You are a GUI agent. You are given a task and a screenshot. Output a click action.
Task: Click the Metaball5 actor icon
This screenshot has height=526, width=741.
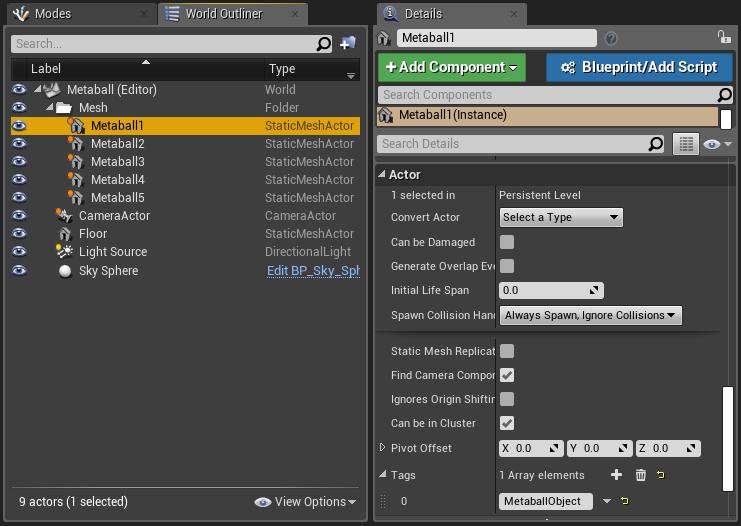(x=75, y=198)
